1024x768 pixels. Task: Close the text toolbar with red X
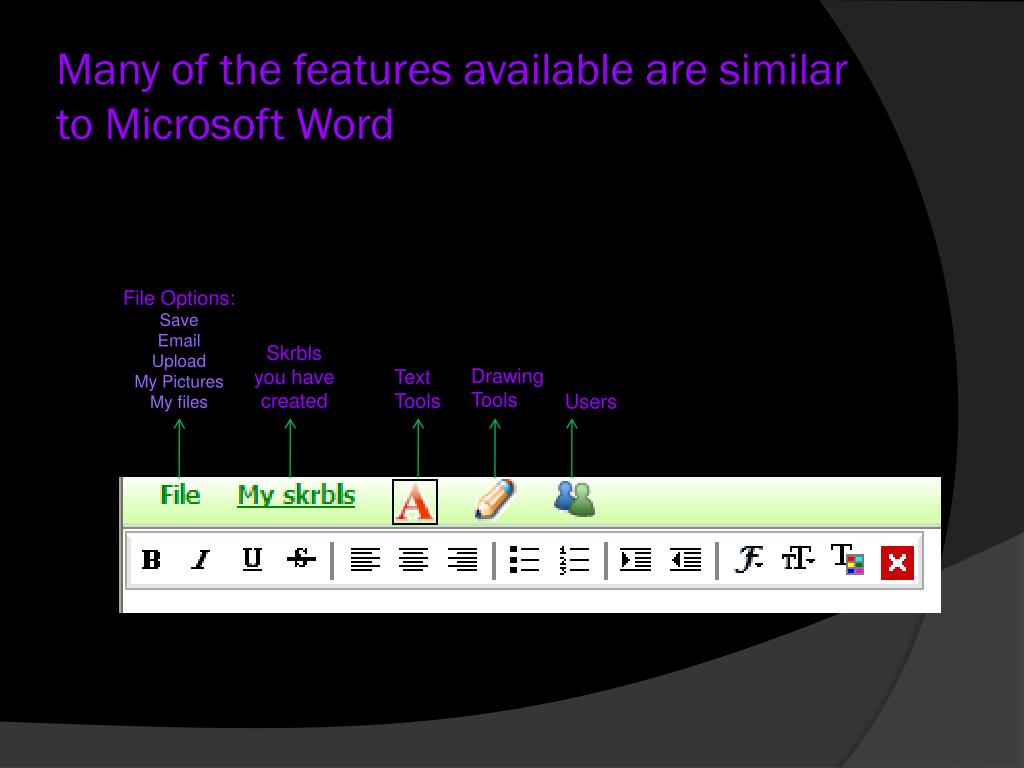[x=897, y=562]
